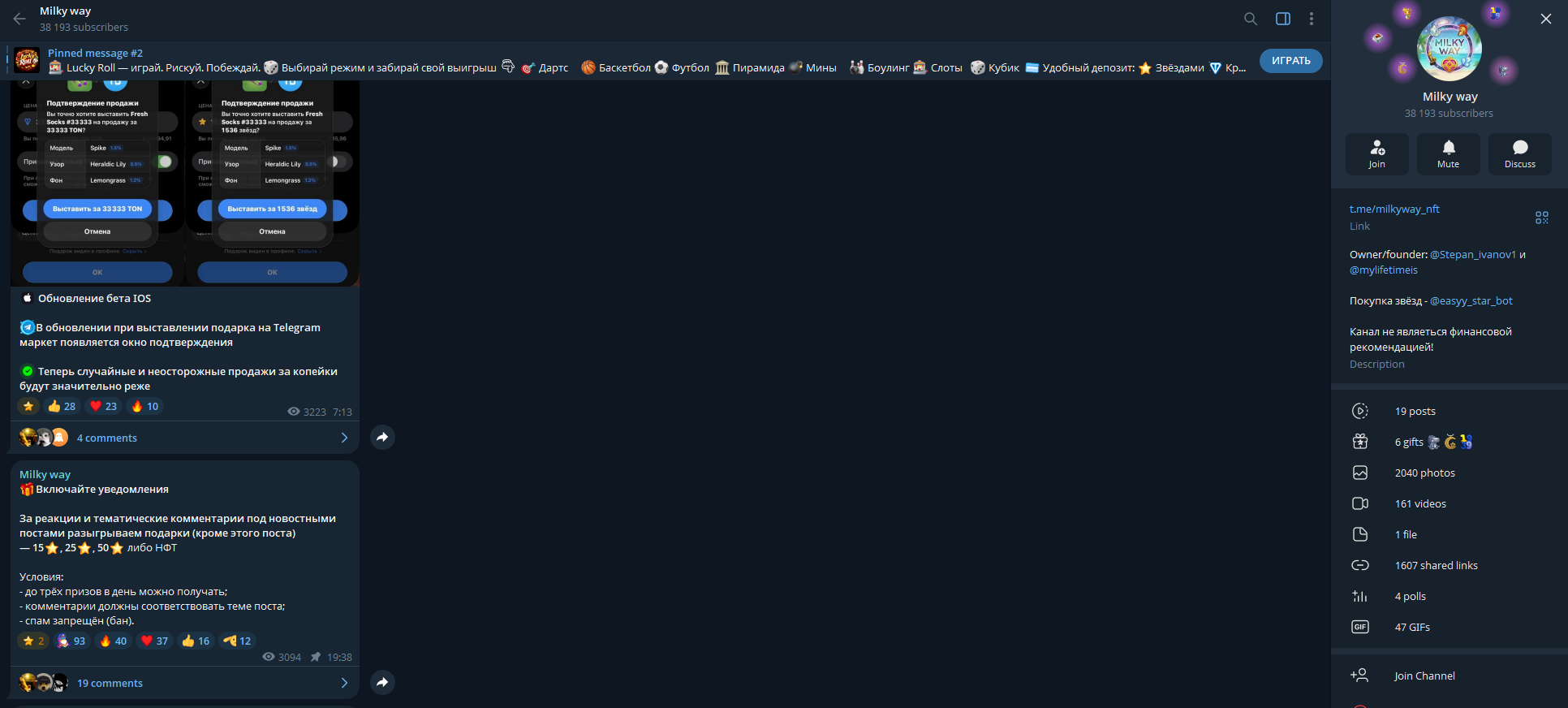Show QR code for channel link

1542,218
